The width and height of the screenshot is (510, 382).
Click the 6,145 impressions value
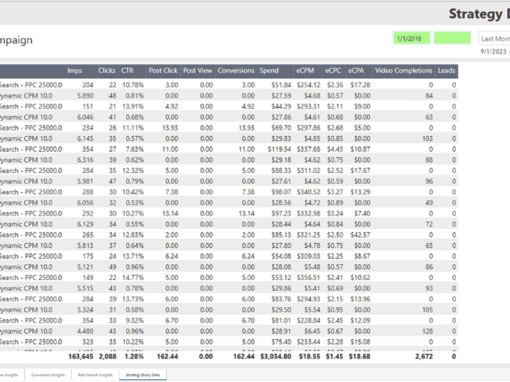point(85,138)
